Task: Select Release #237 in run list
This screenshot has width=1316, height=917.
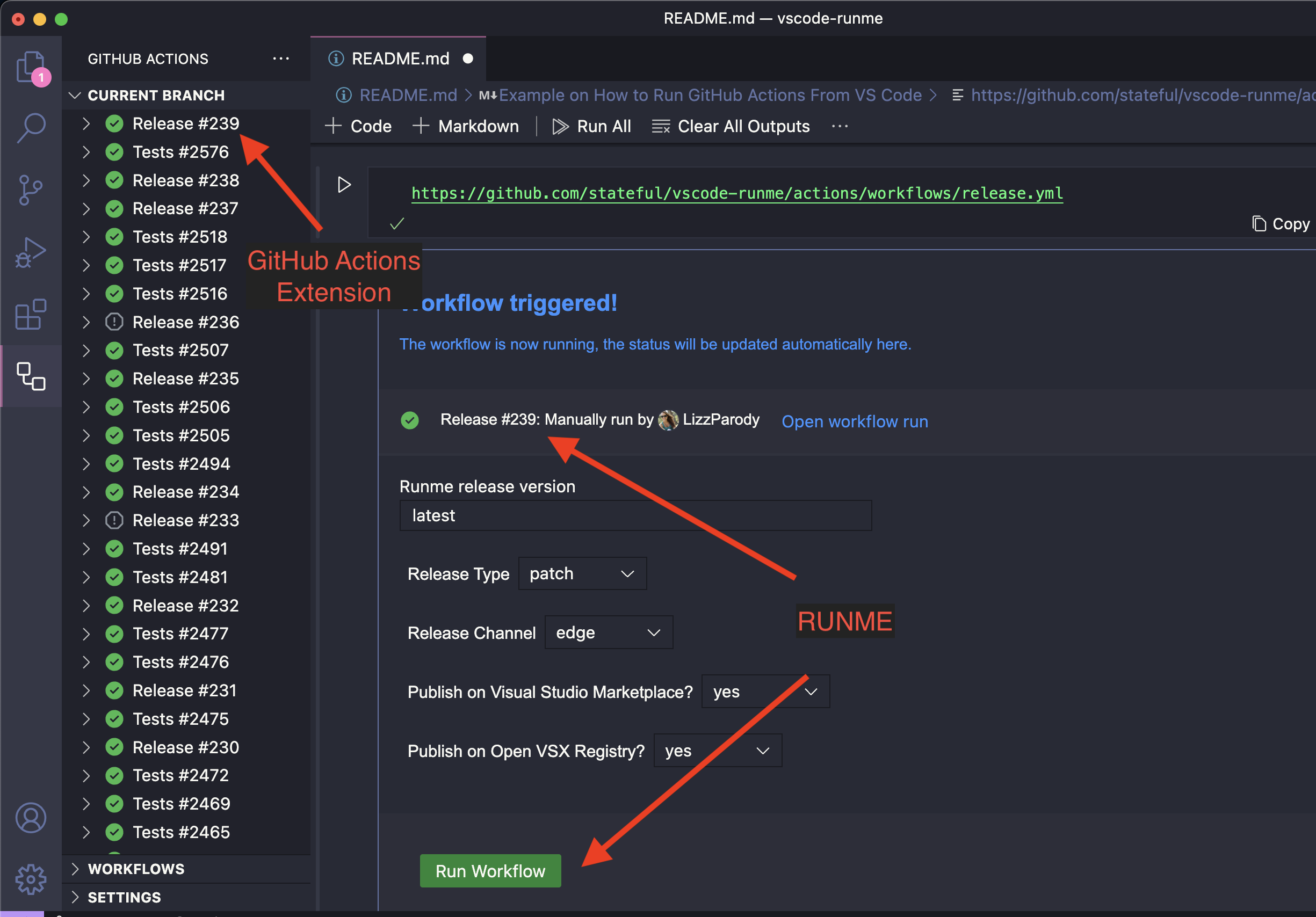Action: pos(185,208)
